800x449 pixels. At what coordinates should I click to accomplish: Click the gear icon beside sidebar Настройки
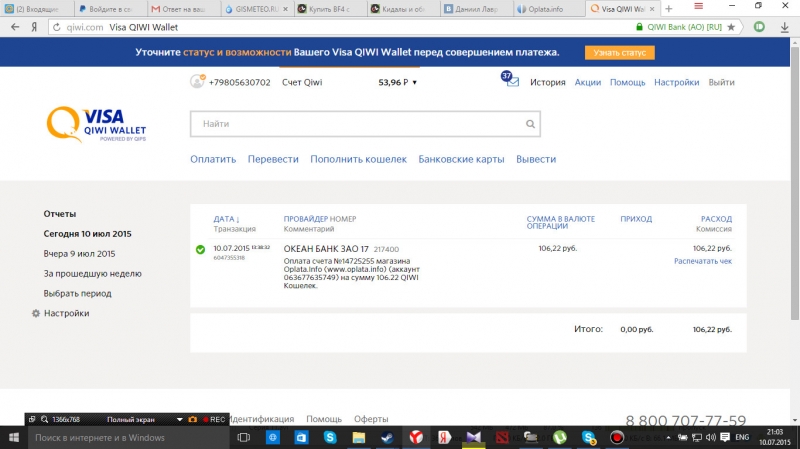pos(36,313)
